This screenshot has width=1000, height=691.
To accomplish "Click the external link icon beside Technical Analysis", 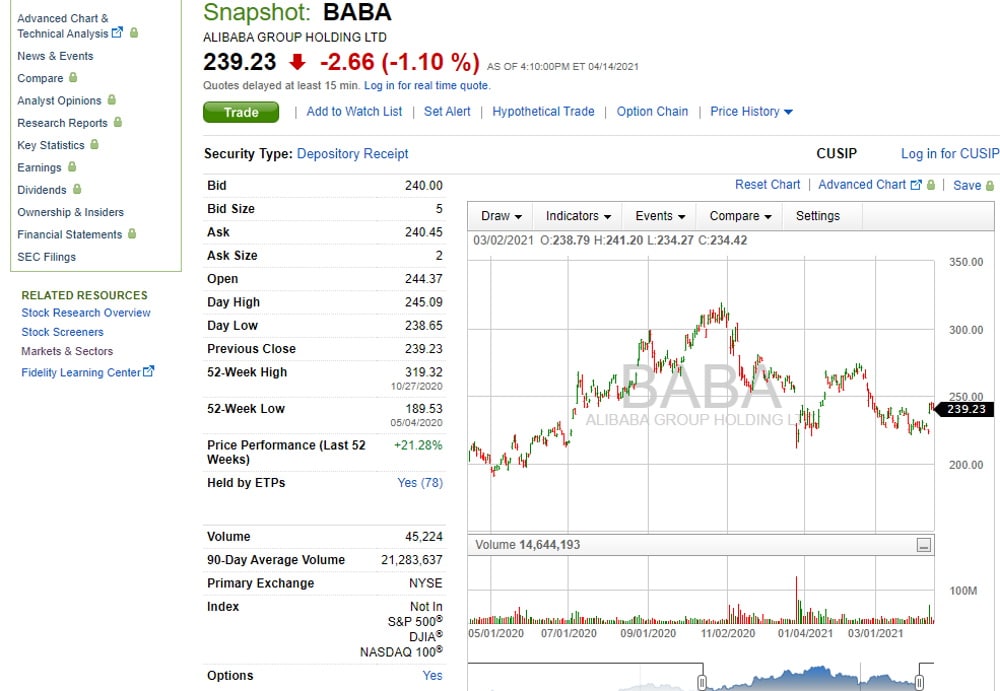I will pyautogui.click(x=117, y=33).
